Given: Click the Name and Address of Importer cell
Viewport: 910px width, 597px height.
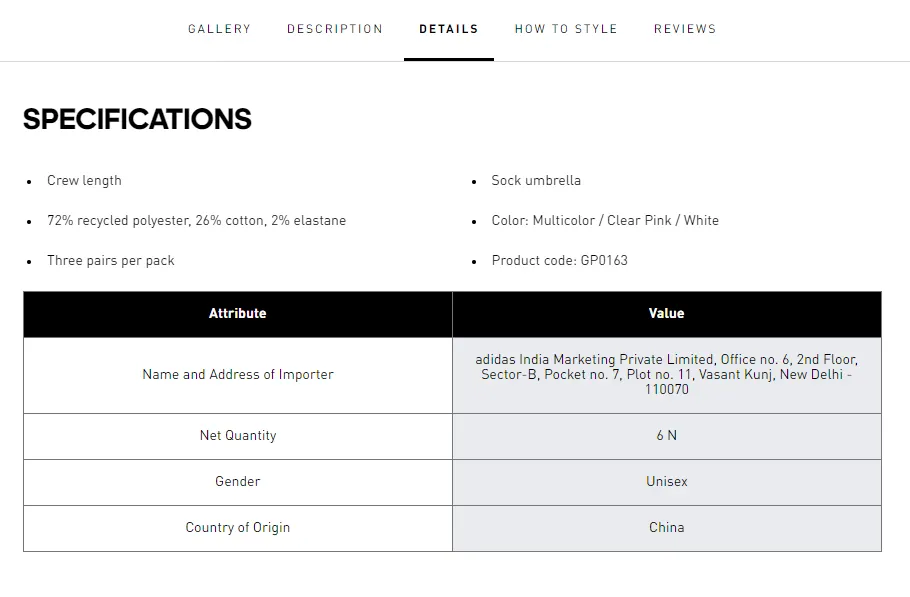Looking at the screenshot, I should [x=238, y=375].
